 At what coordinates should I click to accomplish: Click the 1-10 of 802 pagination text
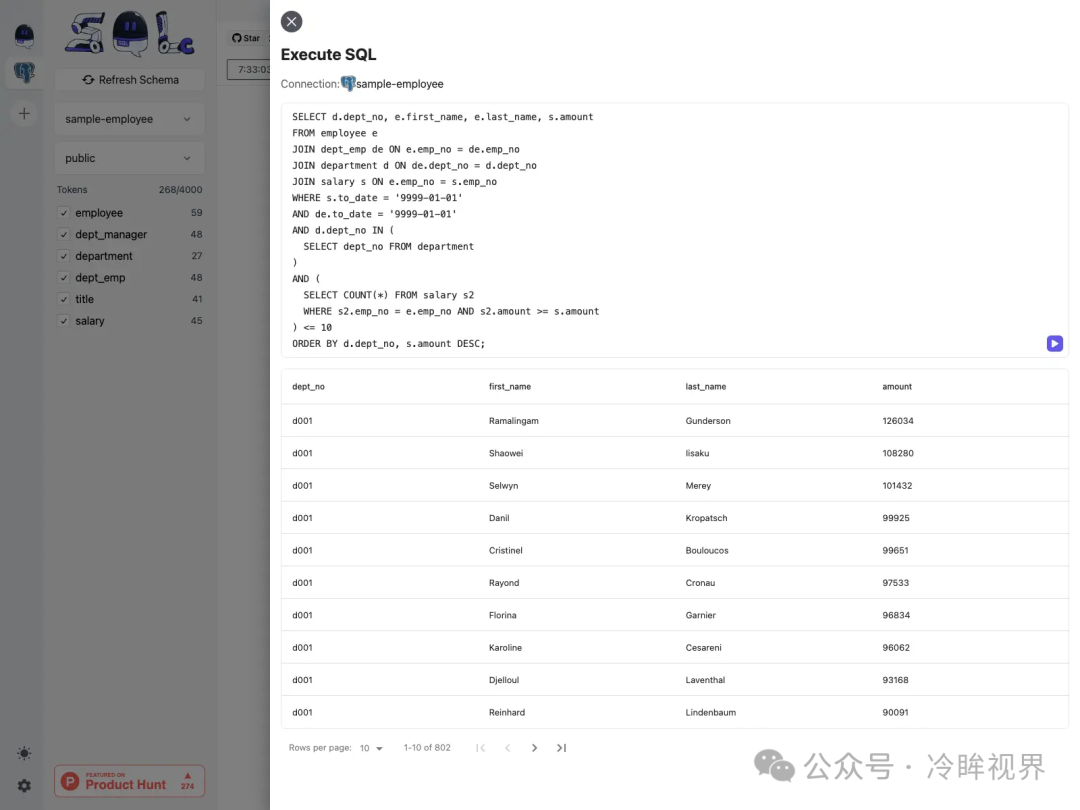(x=427, y=748)
